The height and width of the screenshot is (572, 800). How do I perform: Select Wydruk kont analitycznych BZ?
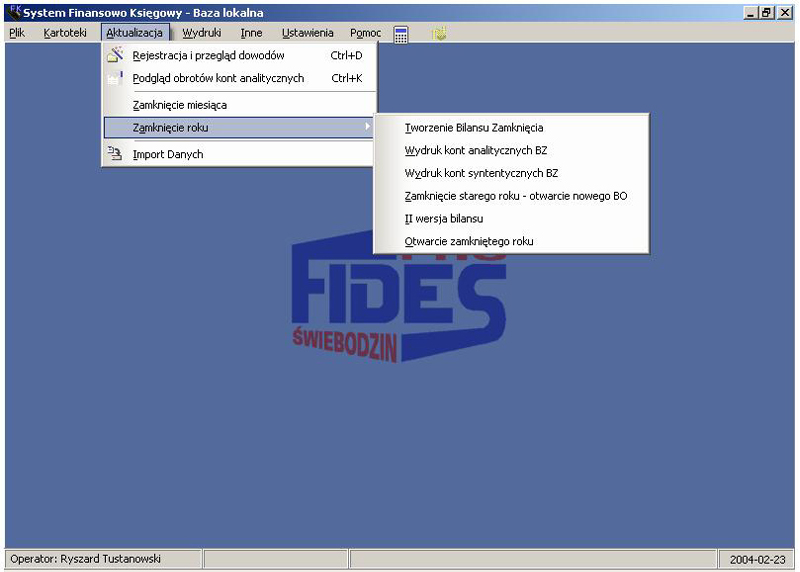click(x=511, y=150)
